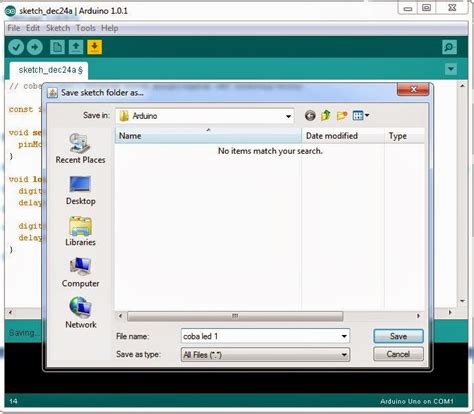
Task: Click the Verify checkmark button in Arduino toolbar
Action: click(16, 47)
